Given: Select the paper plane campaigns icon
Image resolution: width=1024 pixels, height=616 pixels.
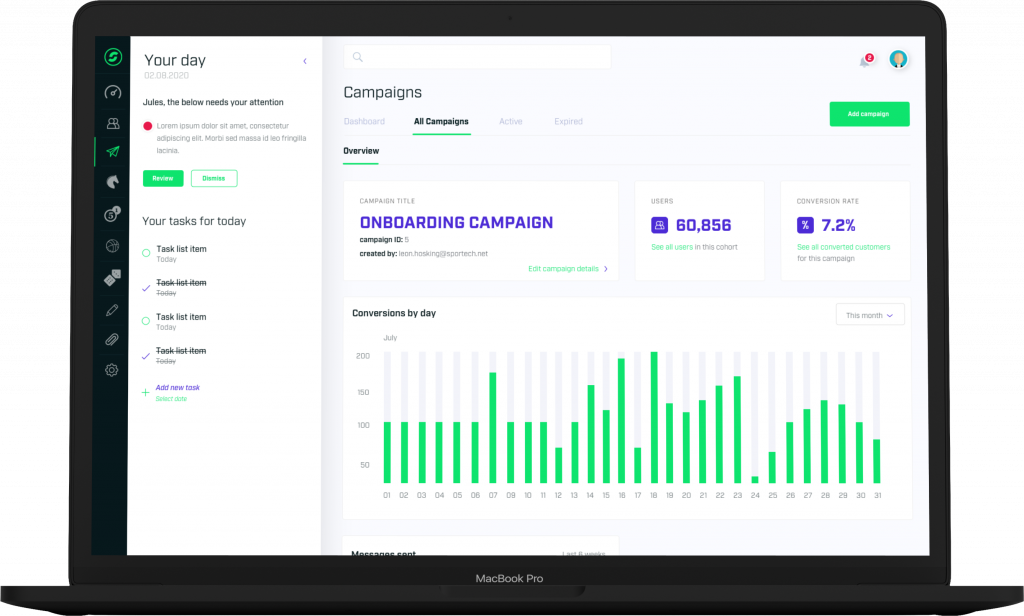Looking at the screenshot, I should [x=112, y=152].
